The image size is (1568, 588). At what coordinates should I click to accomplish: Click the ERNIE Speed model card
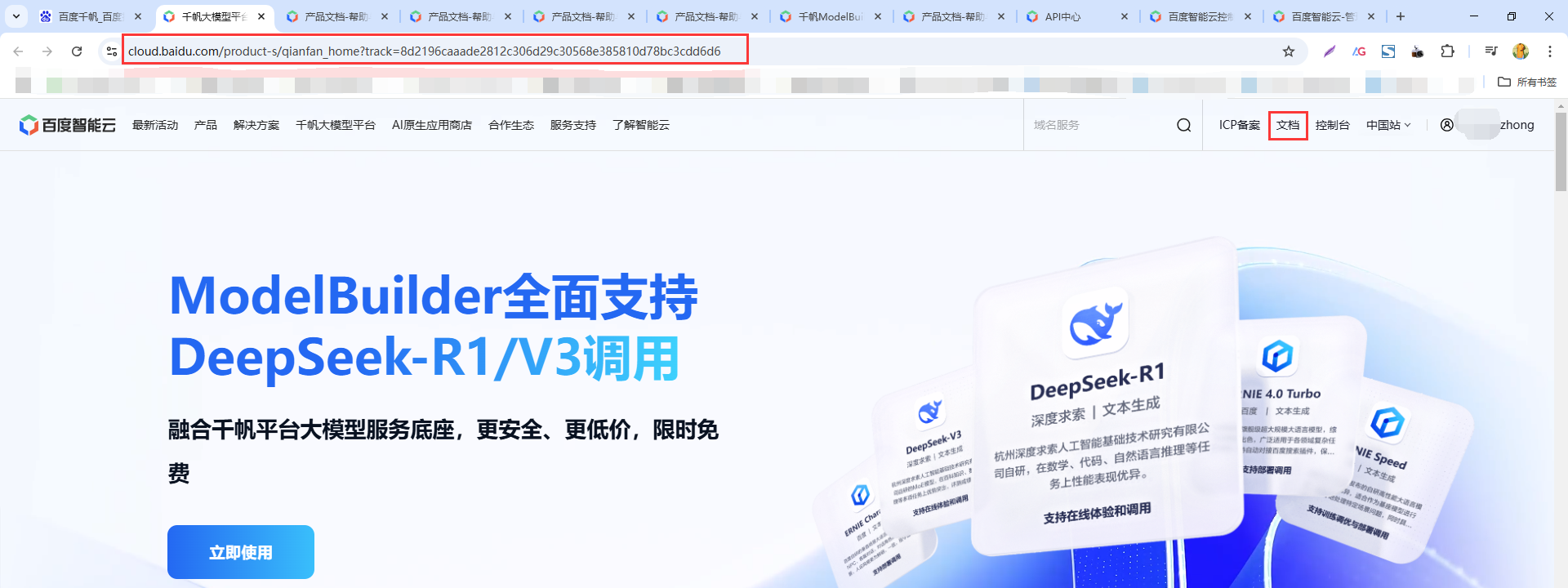click(1388, 474)
